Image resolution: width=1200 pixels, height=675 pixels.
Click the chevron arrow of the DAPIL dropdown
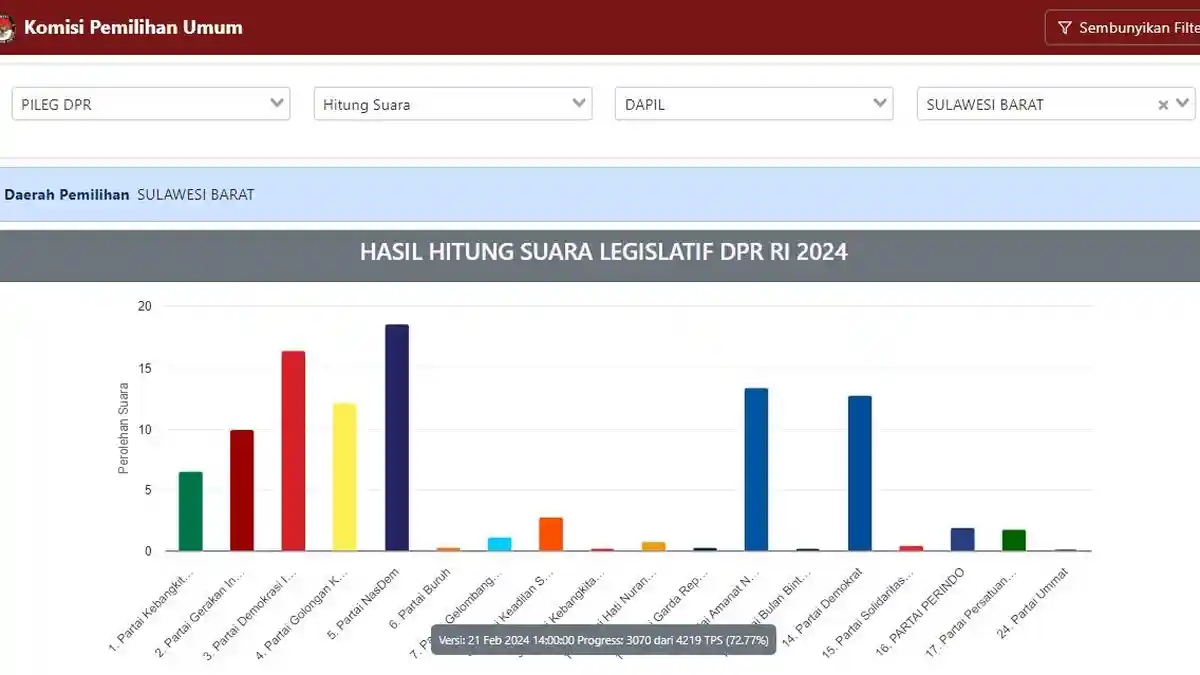[880, 103]
